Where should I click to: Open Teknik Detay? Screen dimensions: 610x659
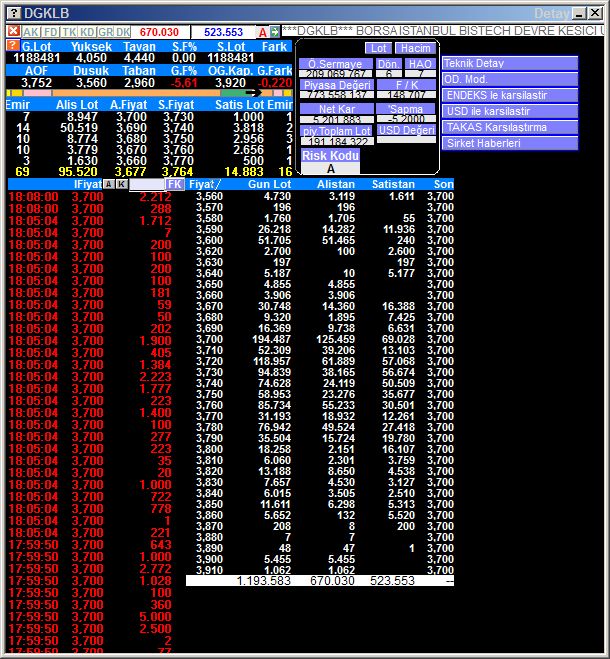510,63
